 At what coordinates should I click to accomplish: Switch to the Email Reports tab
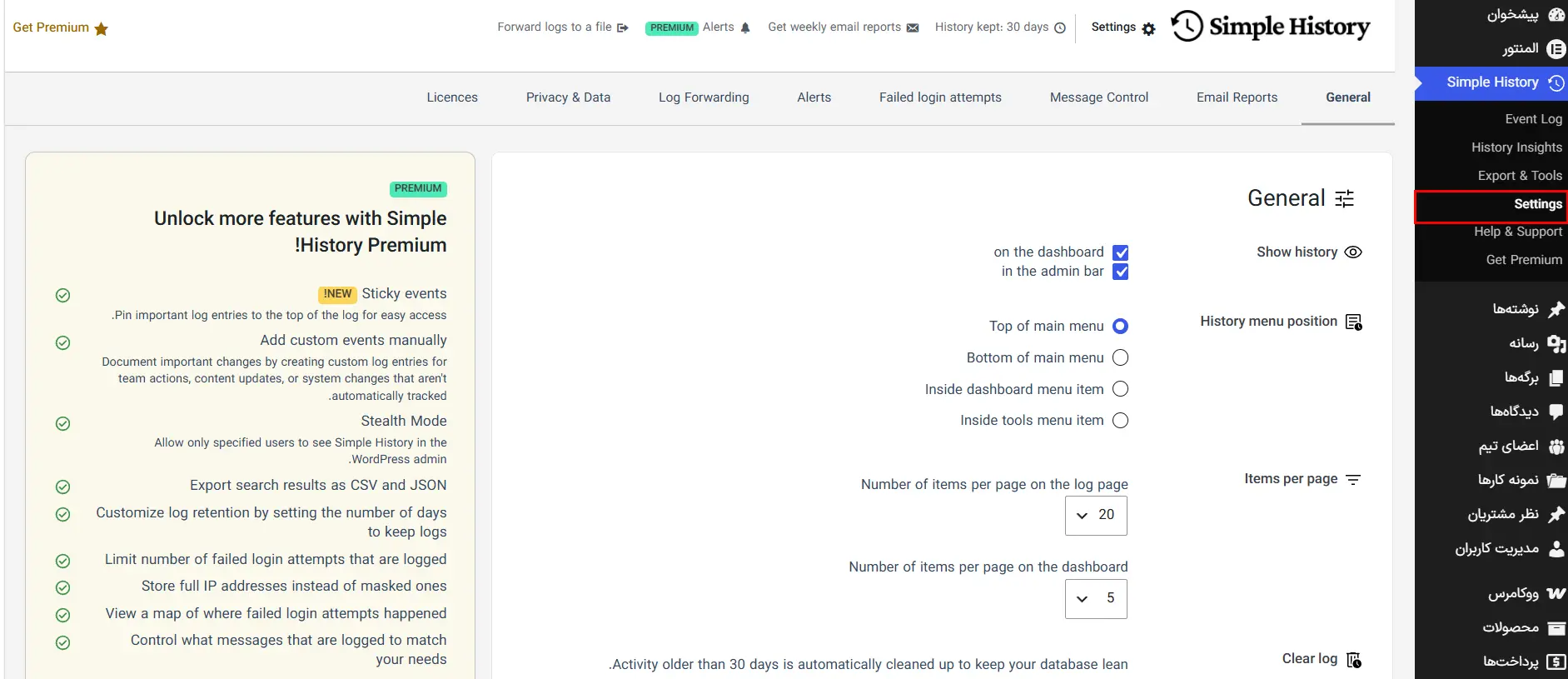[x=1237, y=97]
